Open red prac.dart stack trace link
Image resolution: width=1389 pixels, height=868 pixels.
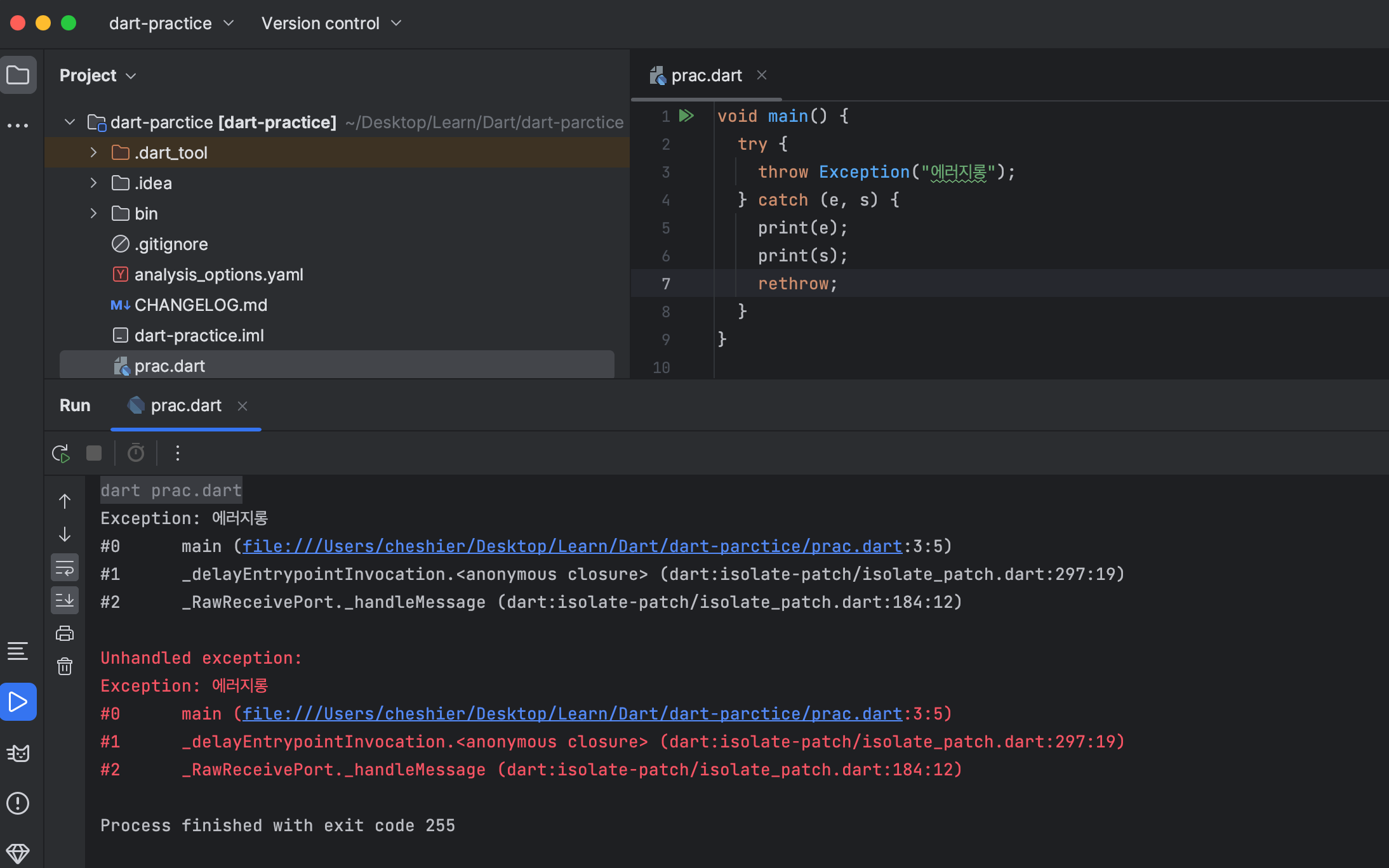click(571, 714)
